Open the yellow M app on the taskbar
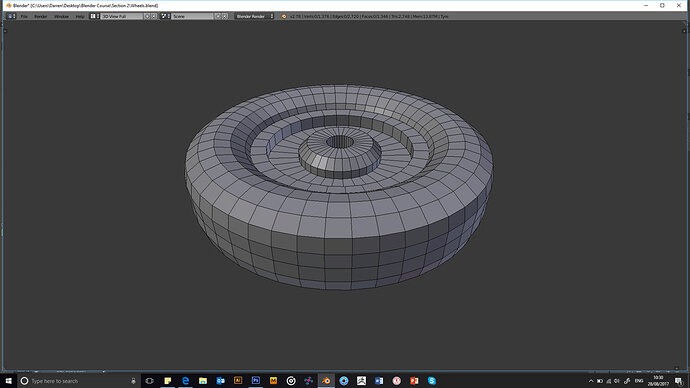690x388 pixels. point(273,381)
